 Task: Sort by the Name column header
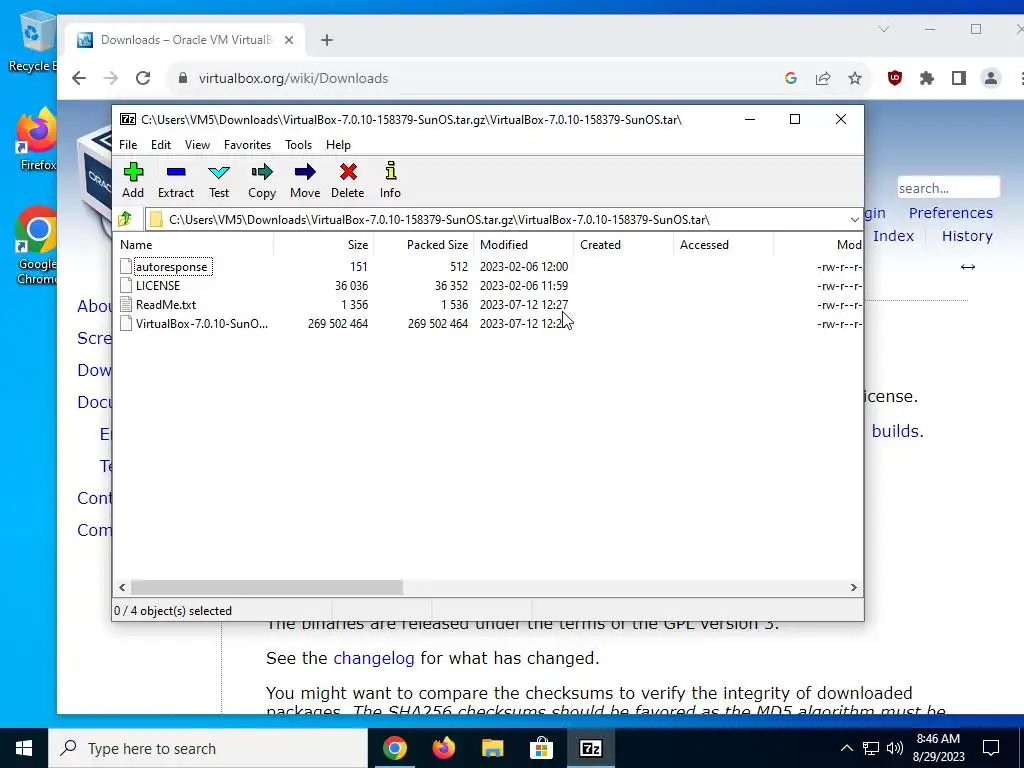(194, 245)
